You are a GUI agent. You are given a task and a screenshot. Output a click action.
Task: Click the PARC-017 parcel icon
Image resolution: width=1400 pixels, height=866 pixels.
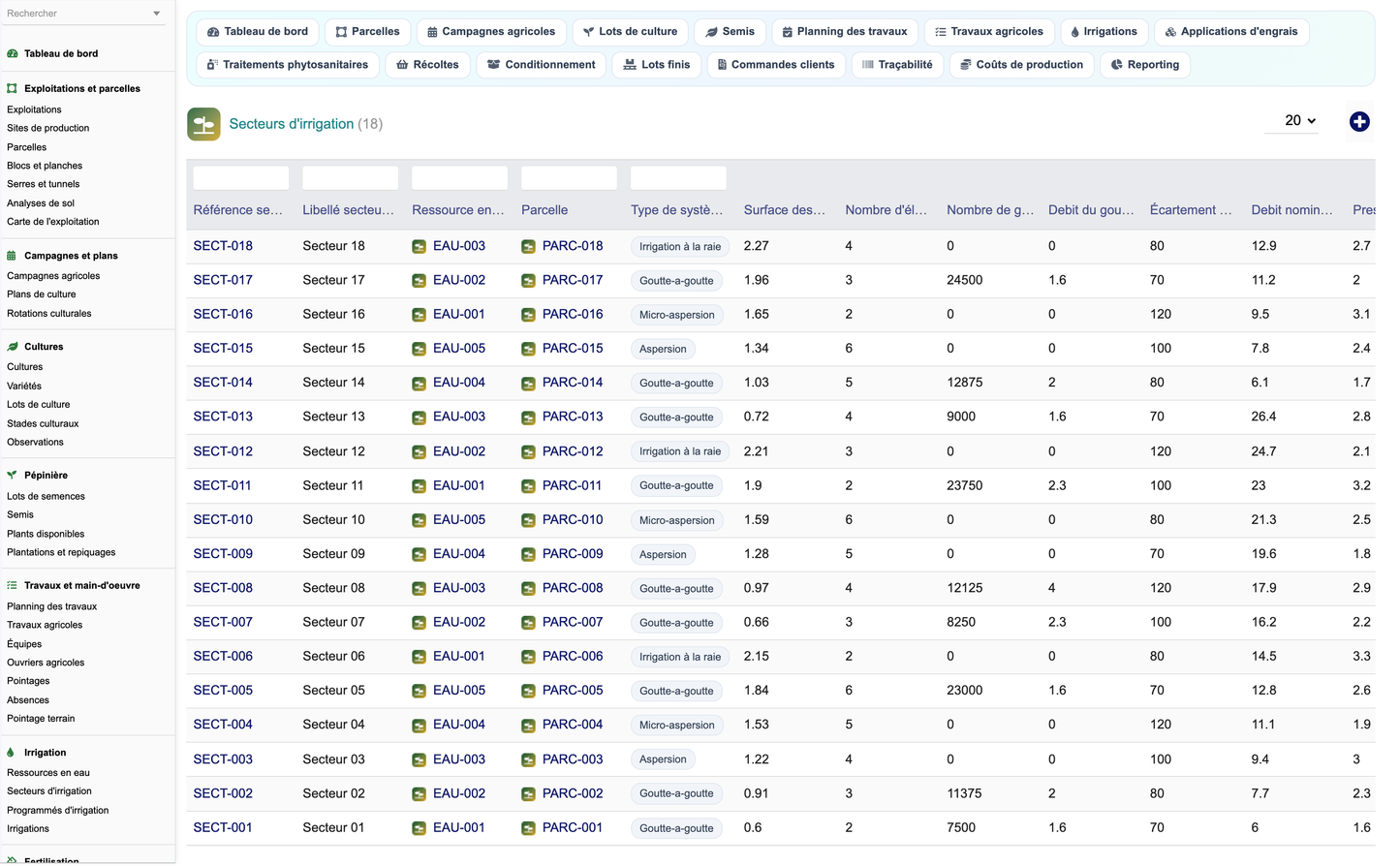point(528,281)
